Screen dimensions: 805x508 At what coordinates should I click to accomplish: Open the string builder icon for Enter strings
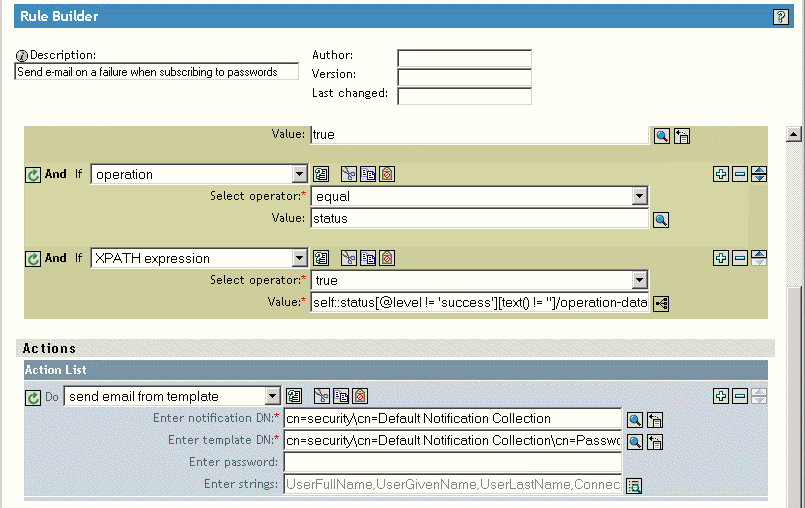tap(634, 486)
